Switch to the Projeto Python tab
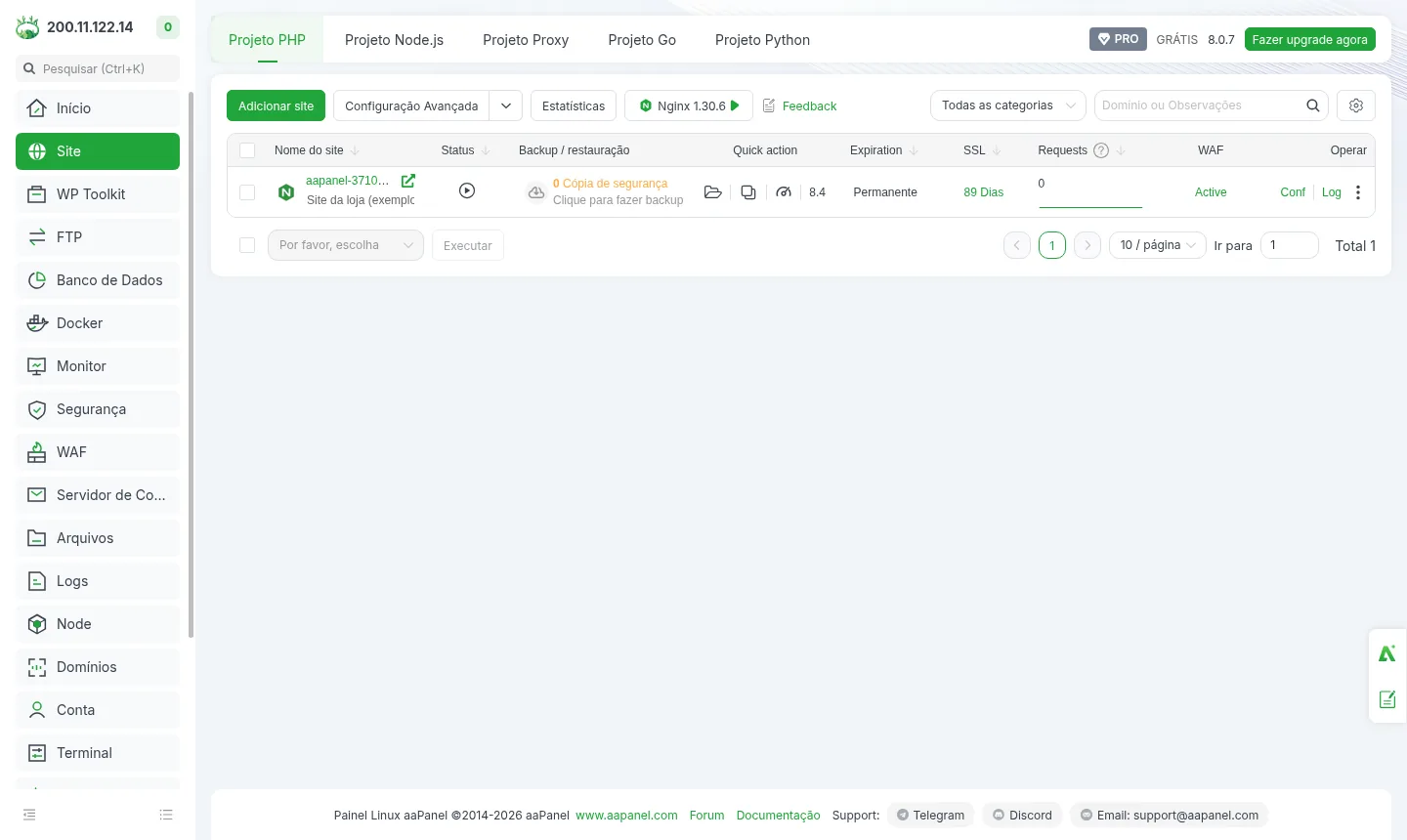This screenshot has height=840, width=1407. pyautogui.click(x=762, y=40)
